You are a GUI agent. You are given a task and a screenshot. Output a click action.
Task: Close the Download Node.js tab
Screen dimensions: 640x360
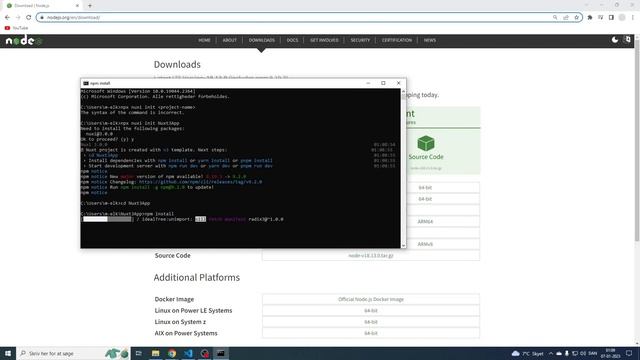tap(78, 6)
